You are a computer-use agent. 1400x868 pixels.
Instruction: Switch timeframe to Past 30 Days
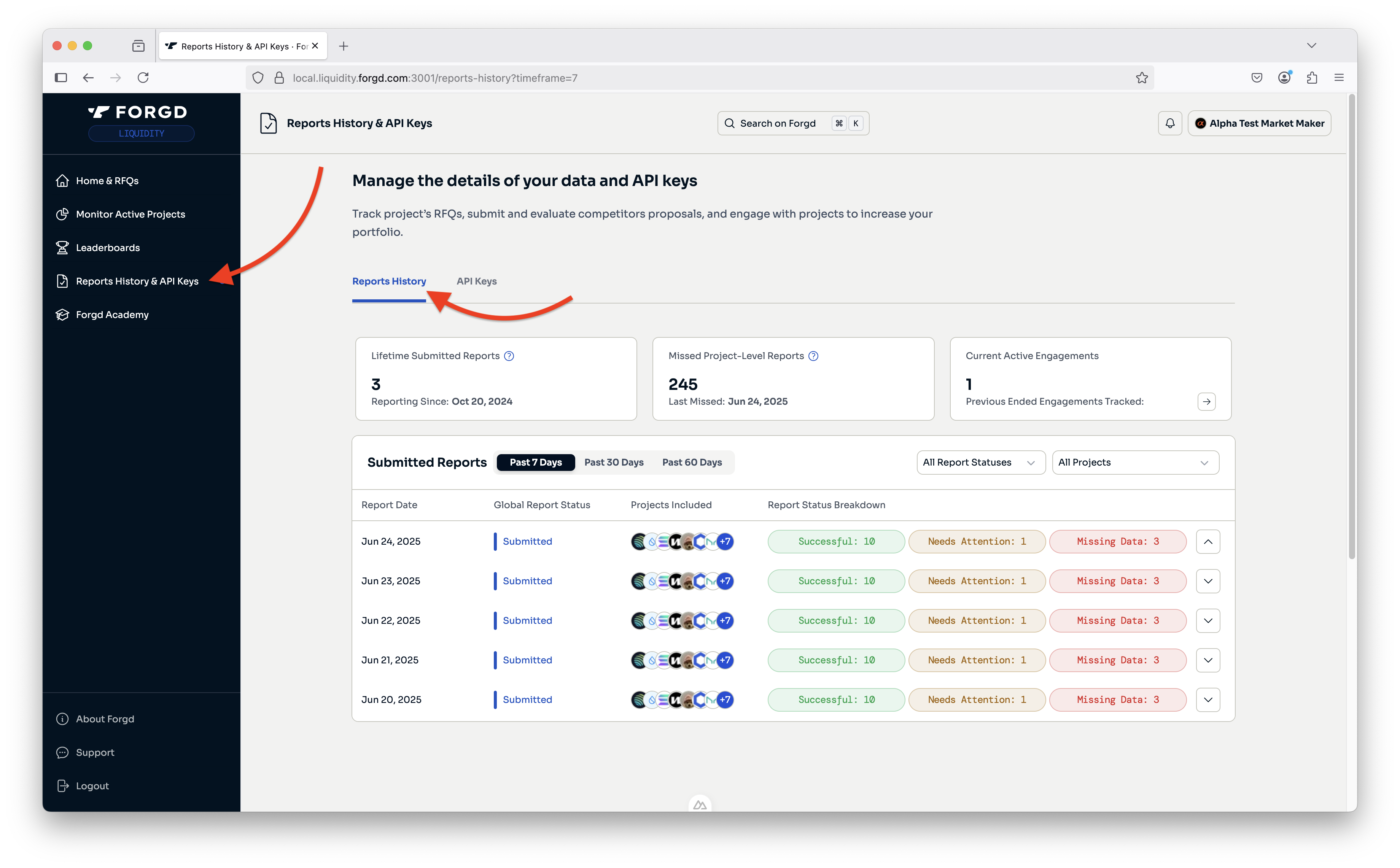613,462
